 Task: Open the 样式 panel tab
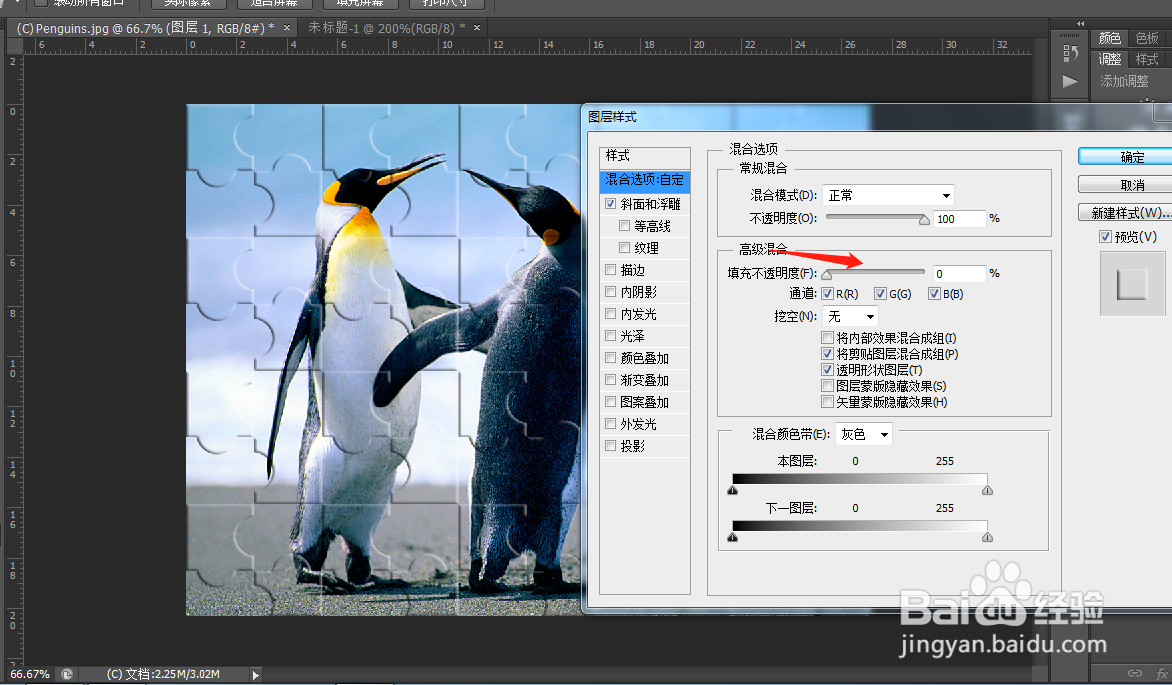[1147, 59]
